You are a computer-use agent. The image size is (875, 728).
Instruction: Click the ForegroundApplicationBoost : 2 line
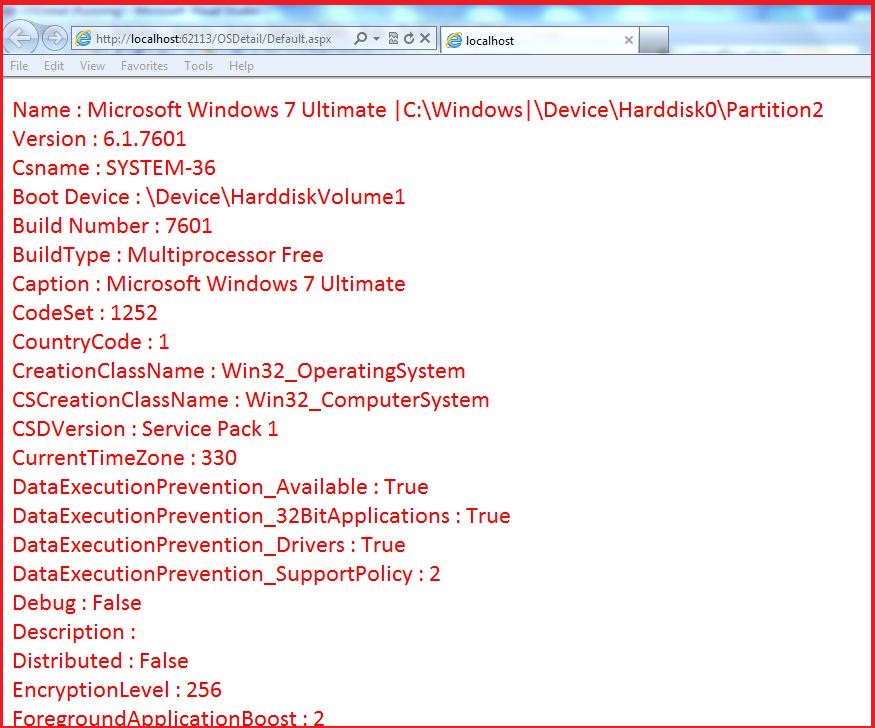[x=169, y=717]
